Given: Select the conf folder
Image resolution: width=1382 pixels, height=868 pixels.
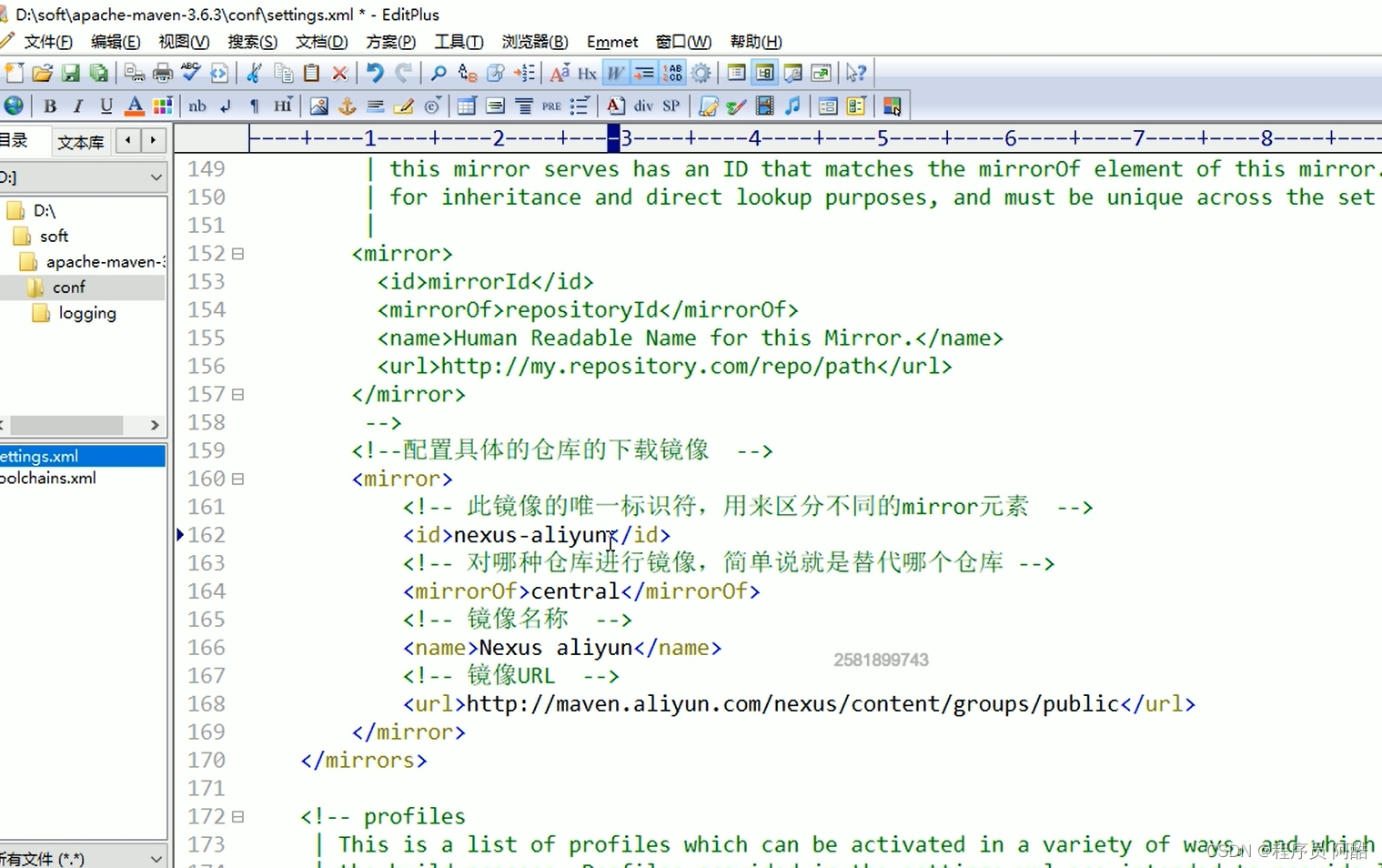Looking at the screenshot, I should (x=69, y=288).
